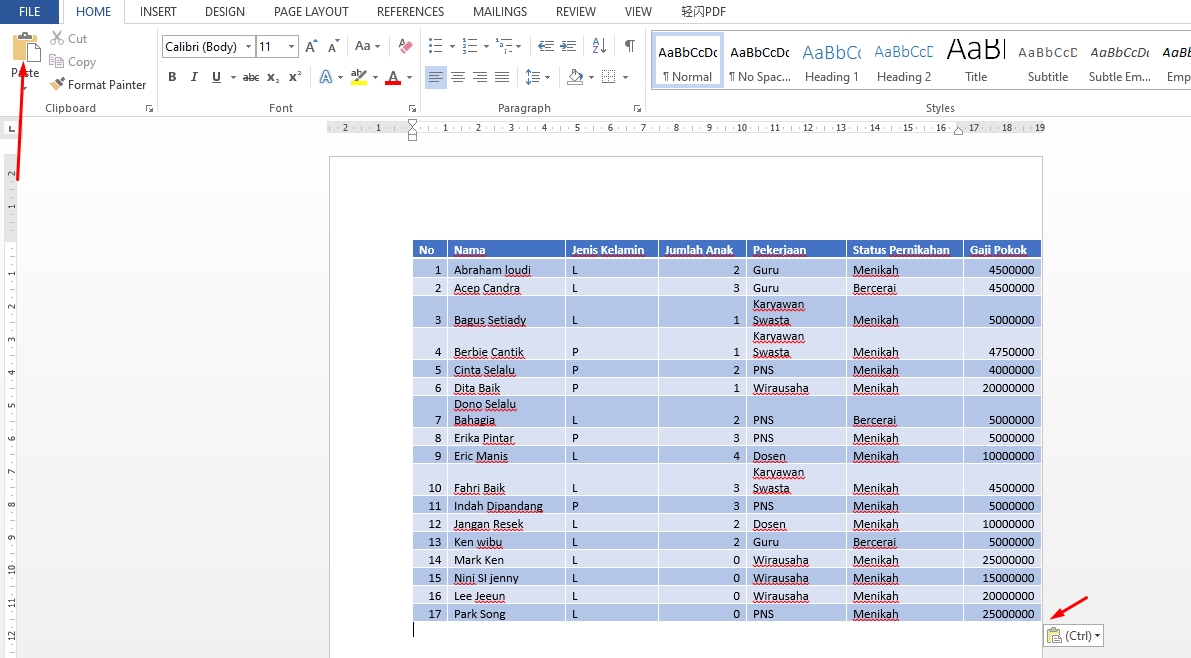Click the Paste clipboard icon

coord(26,47)
